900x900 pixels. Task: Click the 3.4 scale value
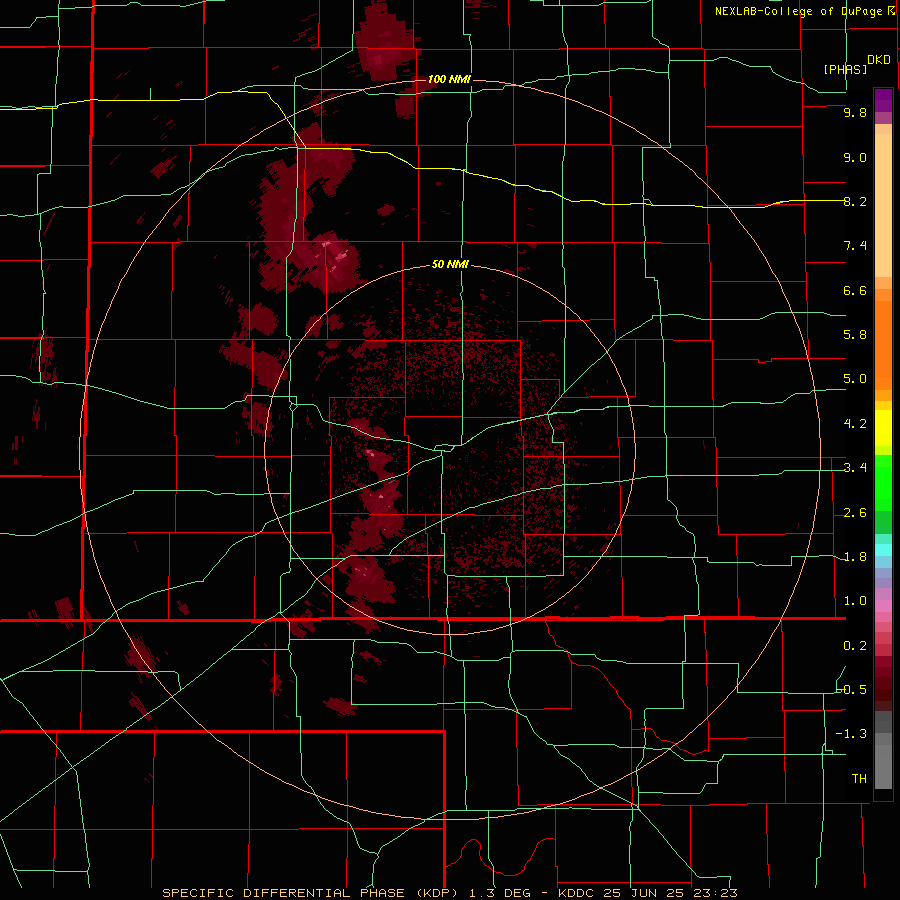[x=855, y=468]
